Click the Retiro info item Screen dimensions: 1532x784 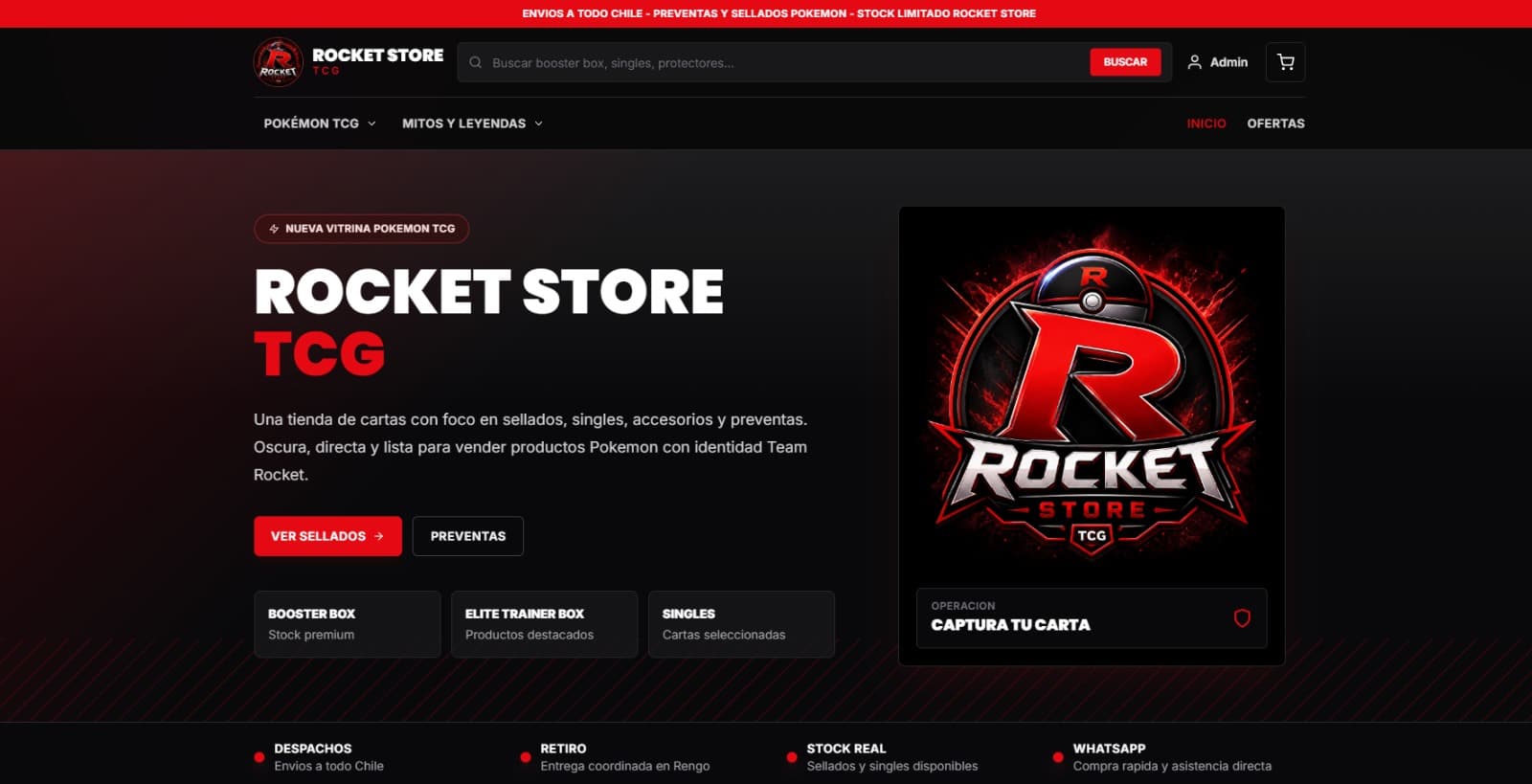(x=615, y=757)
